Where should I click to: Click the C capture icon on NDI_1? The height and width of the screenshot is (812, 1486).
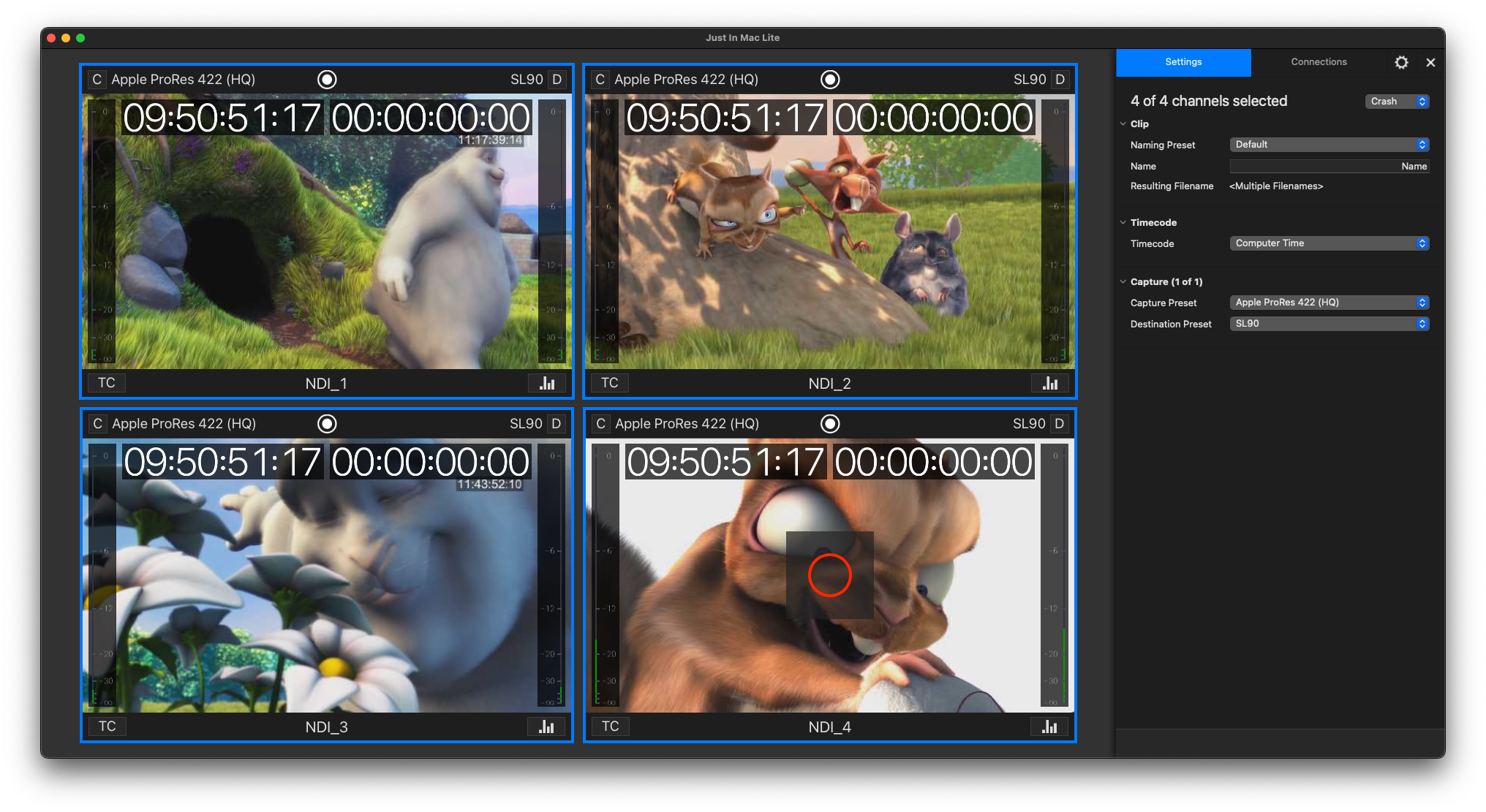[x=97, y=80]
